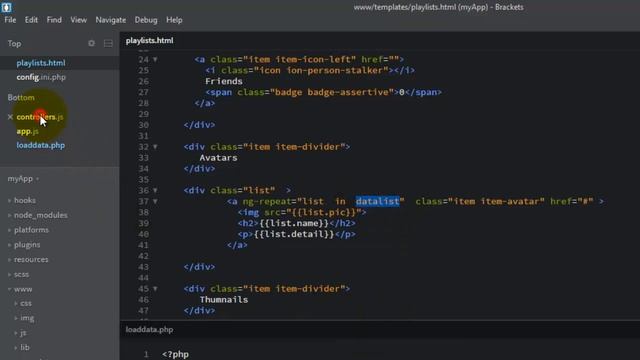This screenshot has width=640, height=360.
Task: Expand the css folder under www
Action: click(26, 303)
